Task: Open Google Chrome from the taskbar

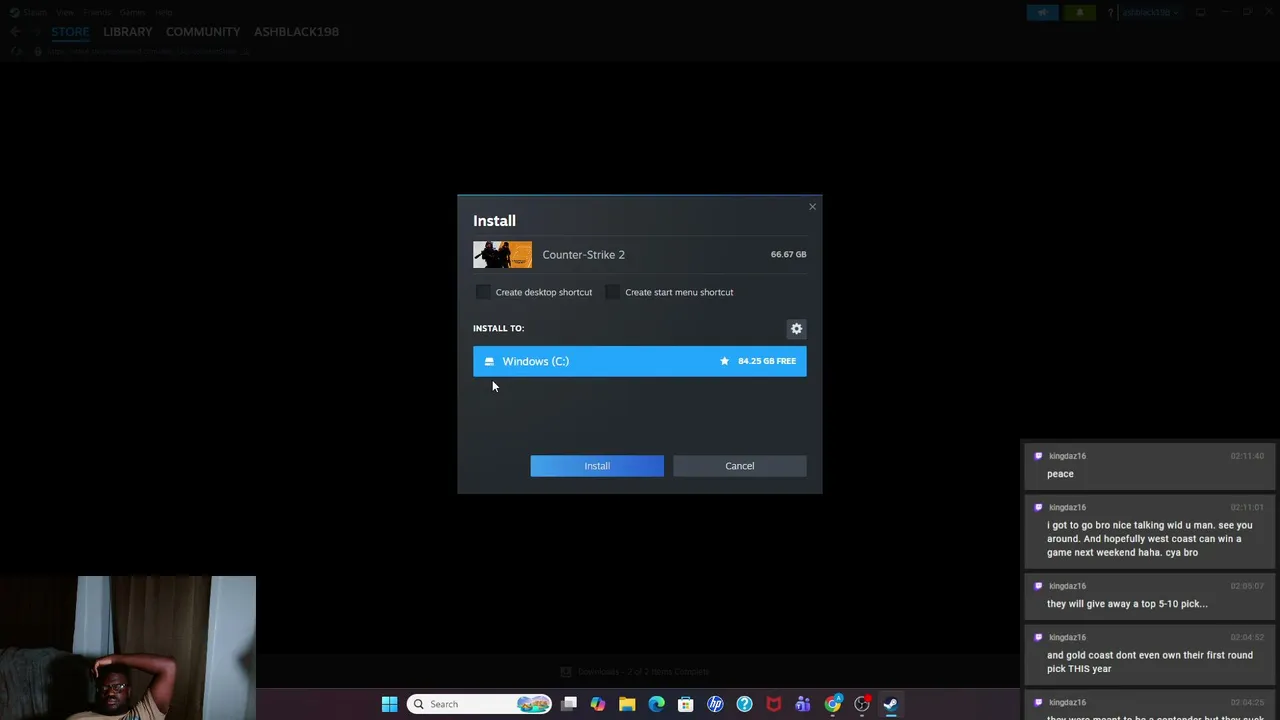Action: coord(832,704)
